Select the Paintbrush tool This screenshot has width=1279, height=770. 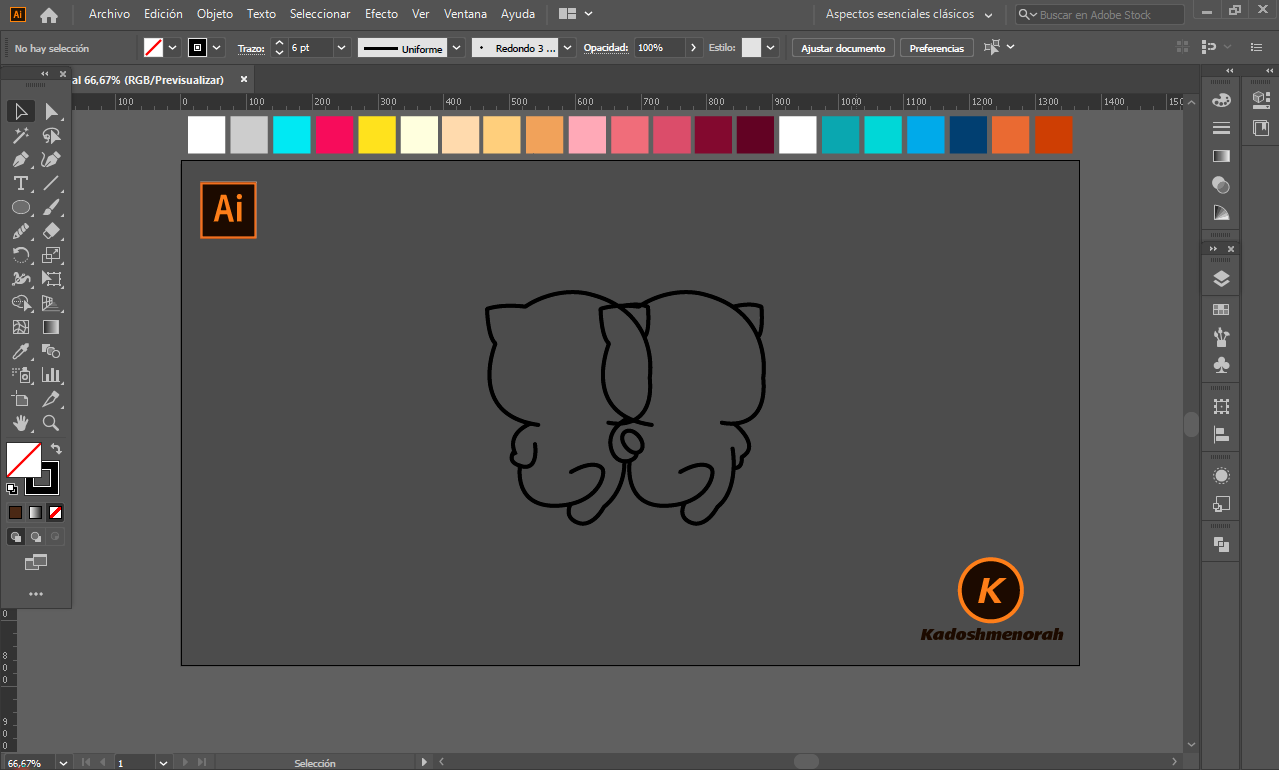(x=51, y=207)
